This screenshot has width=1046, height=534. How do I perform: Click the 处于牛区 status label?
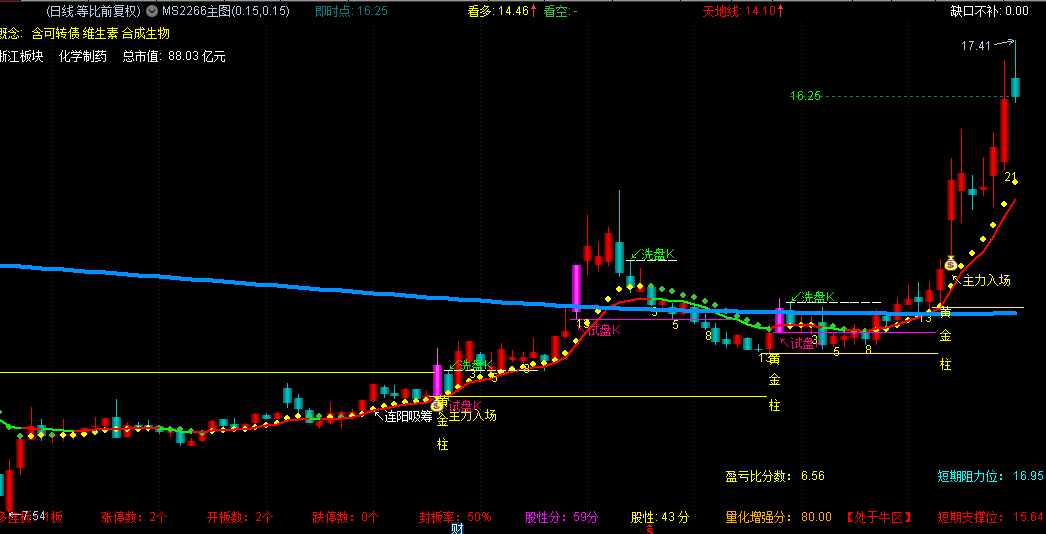click(878, 517)
